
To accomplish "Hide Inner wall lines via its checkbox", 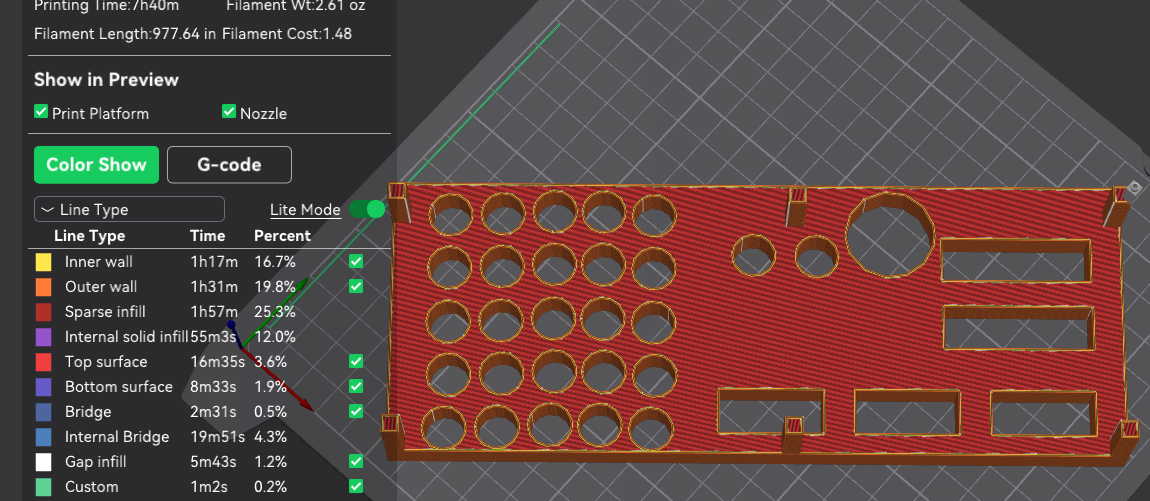I will (356, 261).
